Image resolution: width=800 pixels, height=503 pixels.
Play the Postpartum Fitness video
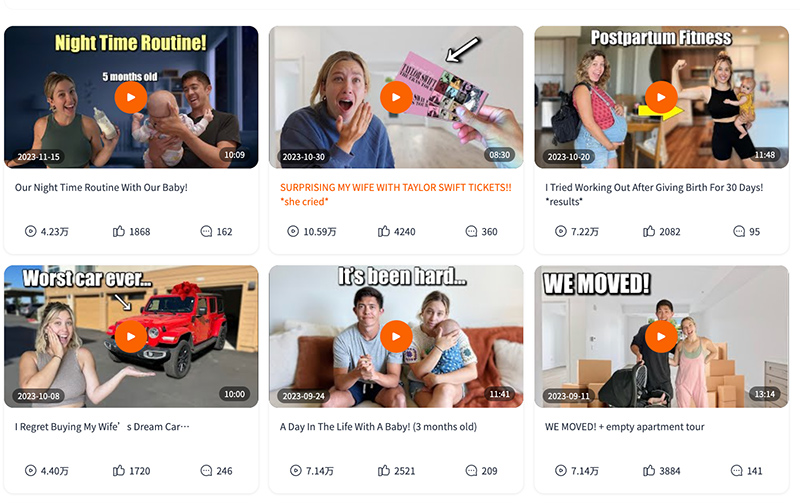pos(661,97)
